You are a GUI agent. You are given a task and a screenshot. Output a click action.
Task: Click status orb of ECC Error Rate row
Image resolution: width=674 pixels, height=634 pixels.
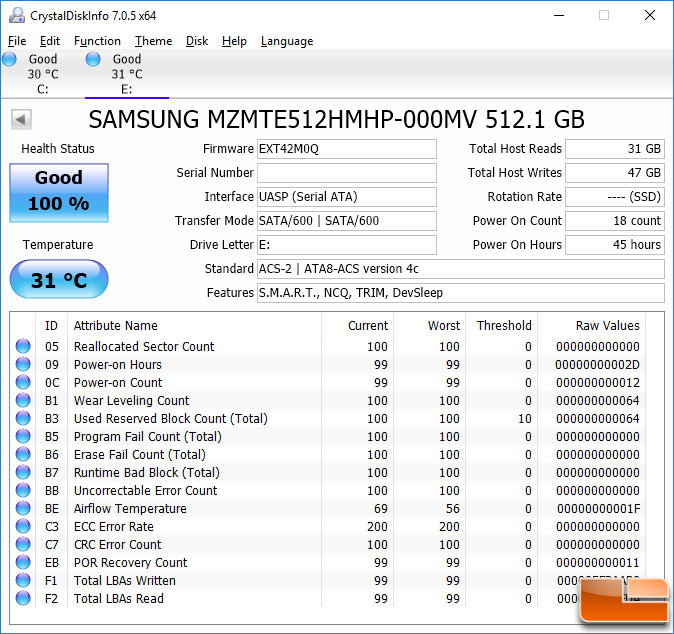coord(23,527)
